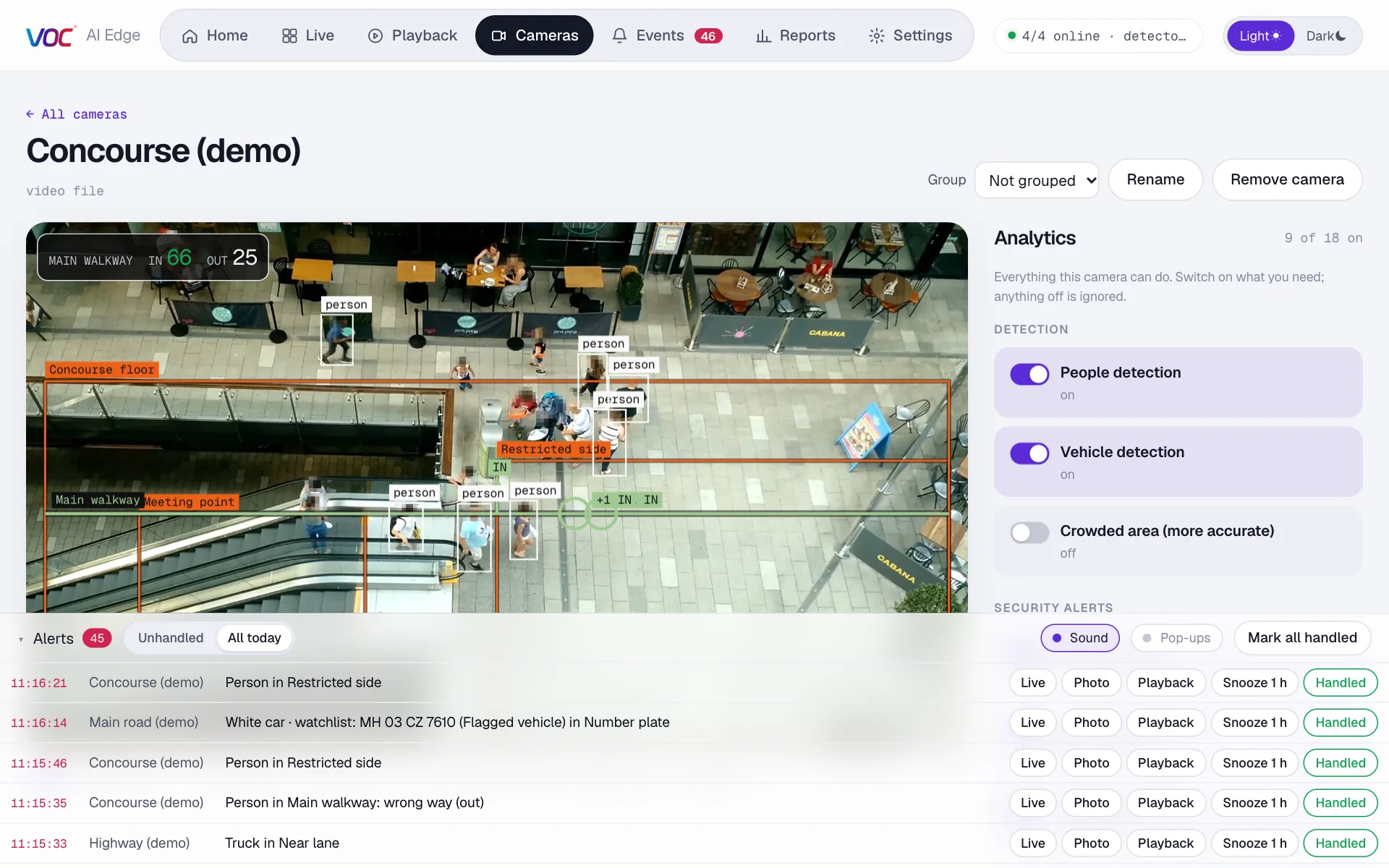Click the Highway (demo) camera name
Image resolution: width=1389 pixels, height=868 pixels.
coord(140,843)
